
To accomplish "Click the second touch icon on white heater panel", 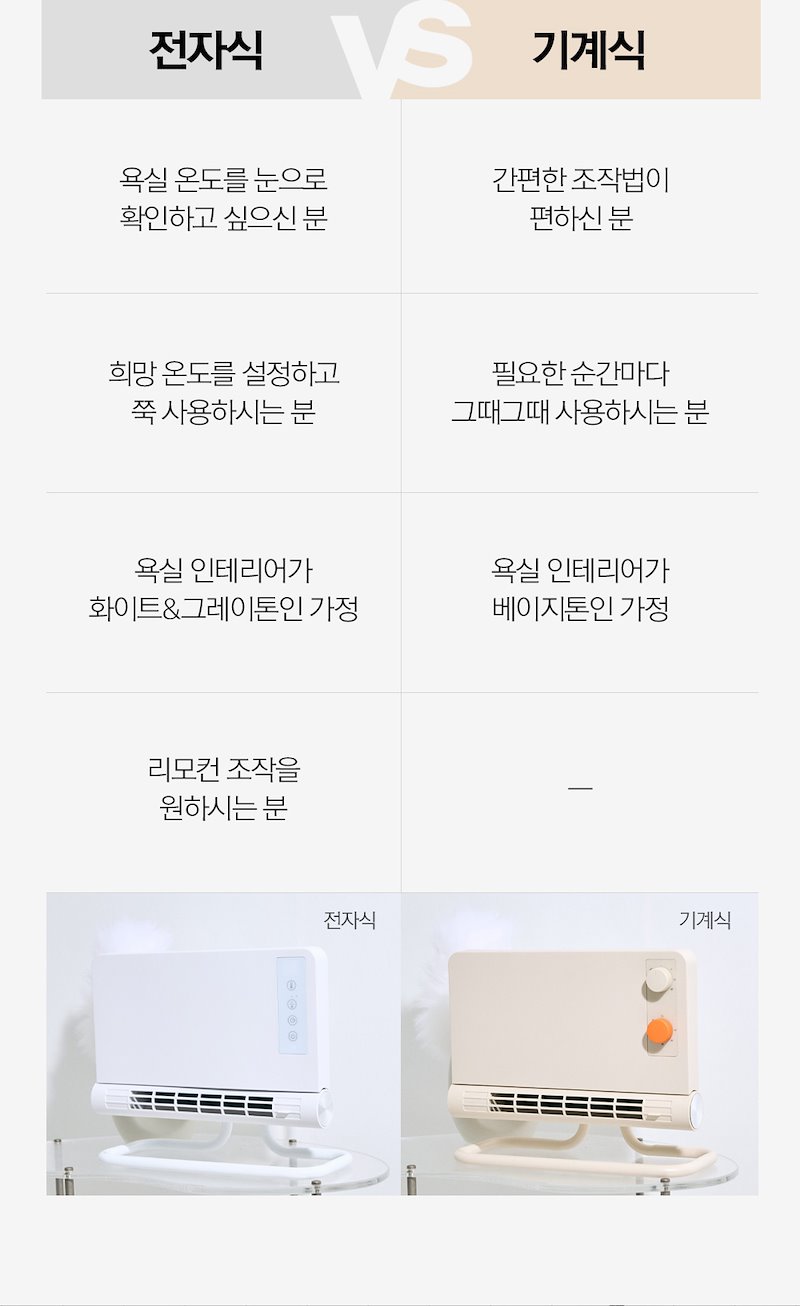I will point(292,1003).
